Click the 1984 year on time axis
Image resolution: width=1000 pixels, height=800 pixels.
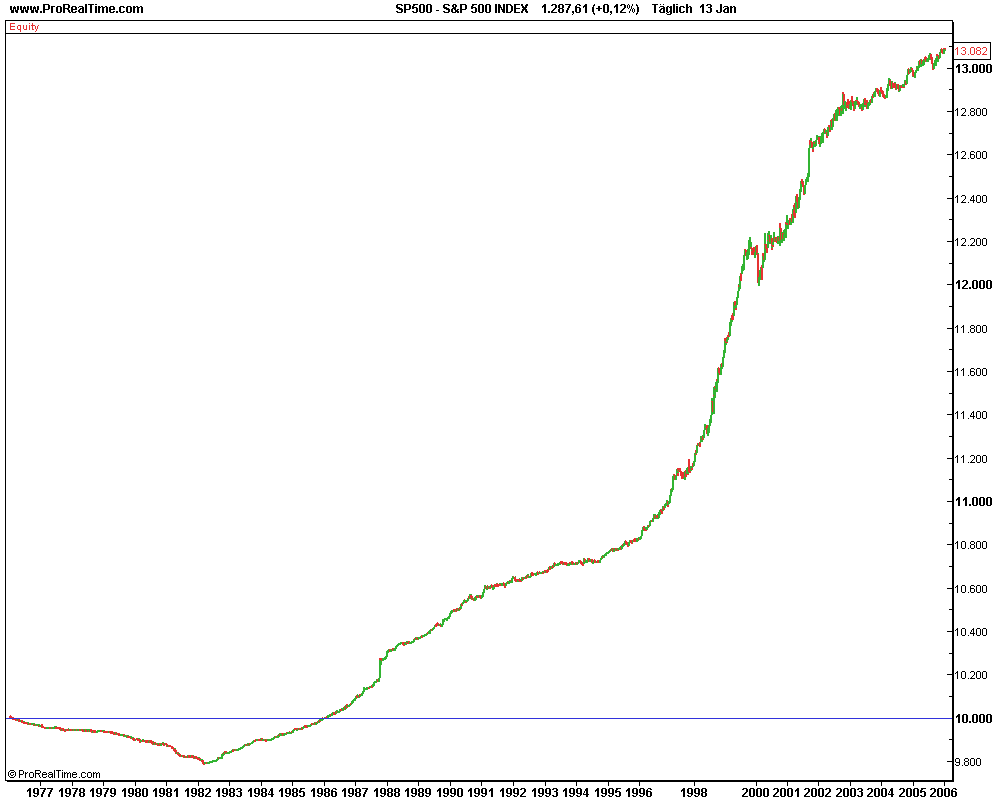coord(261,793)
